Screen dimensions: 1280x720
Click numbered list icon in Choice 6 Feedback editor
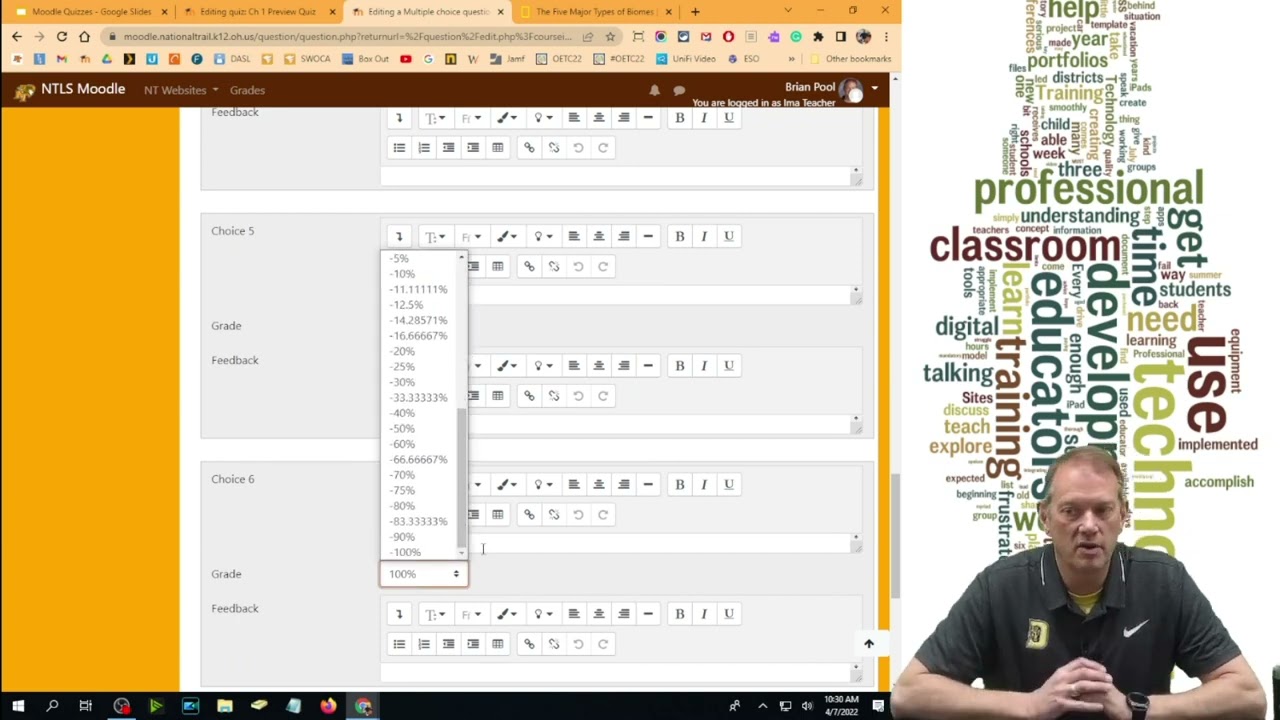click(x=424, y=644)
